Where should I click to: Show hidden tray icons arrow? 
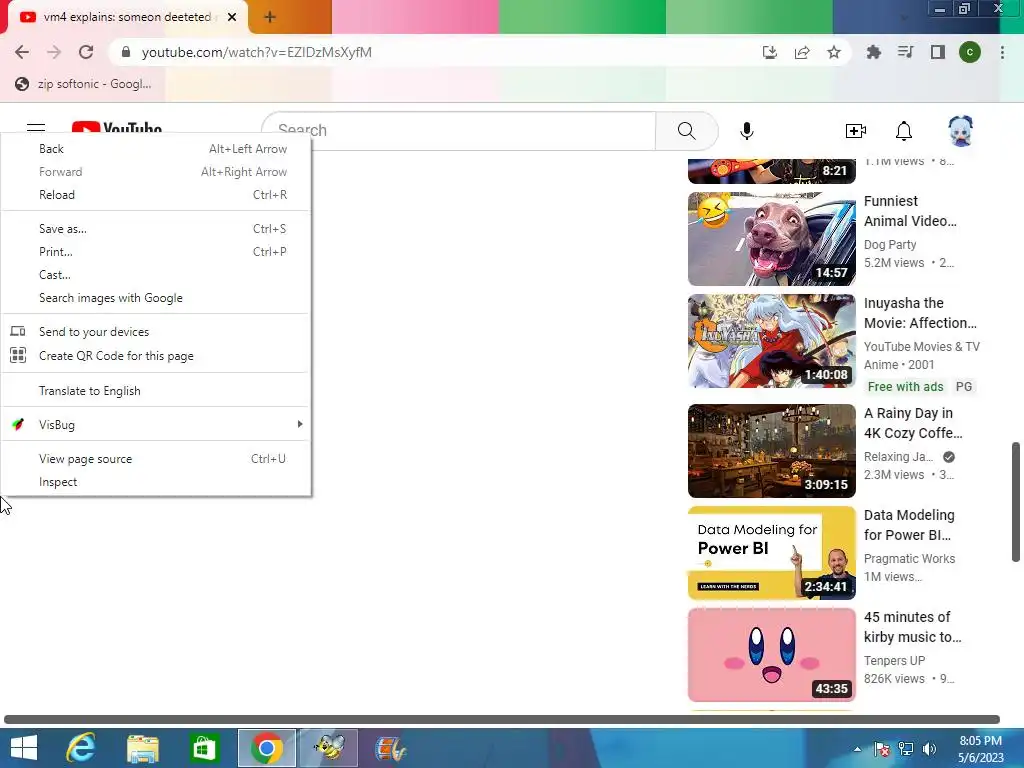click(857, 748)
